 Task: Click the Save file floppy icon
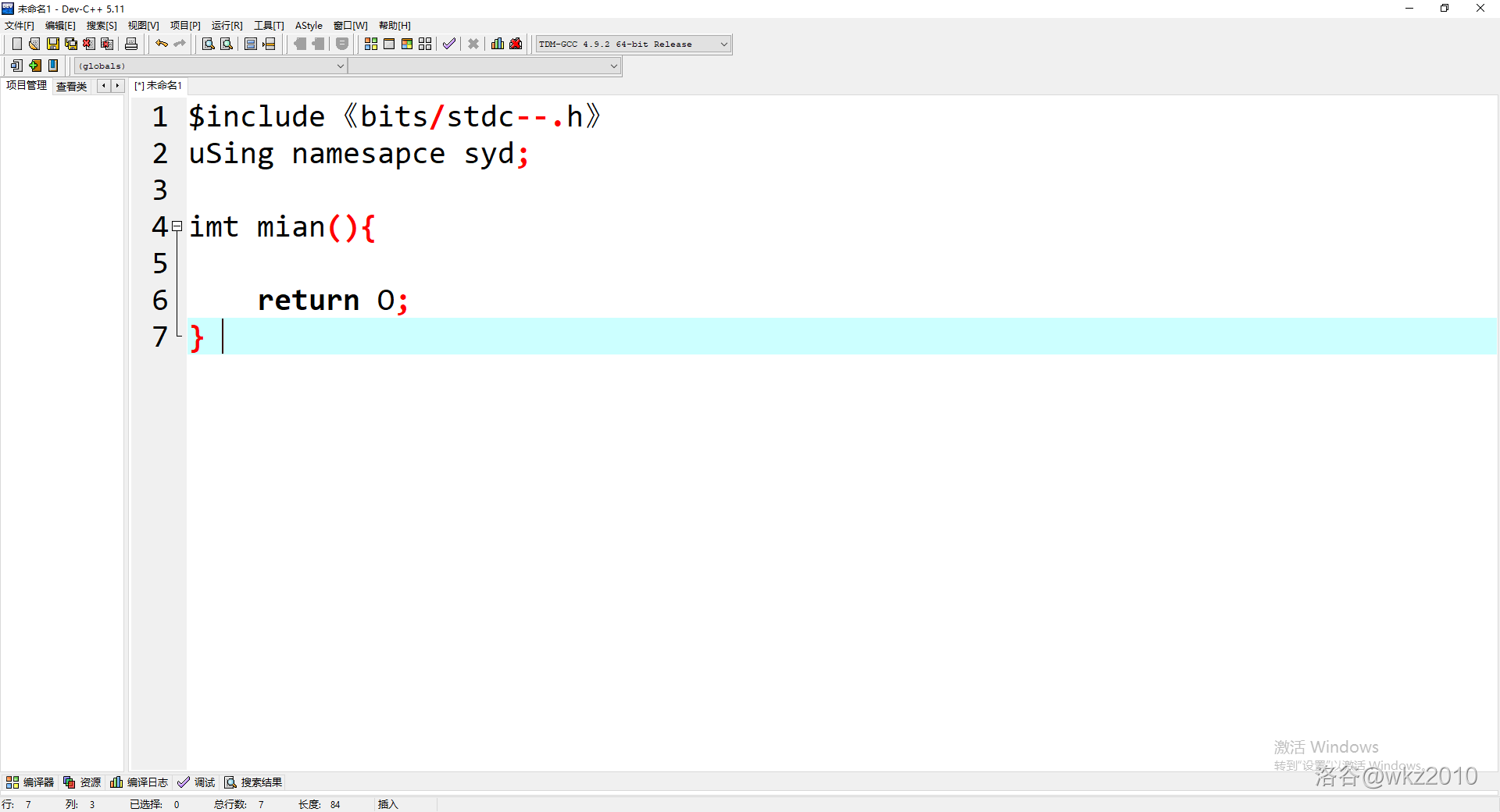point(52,45)
